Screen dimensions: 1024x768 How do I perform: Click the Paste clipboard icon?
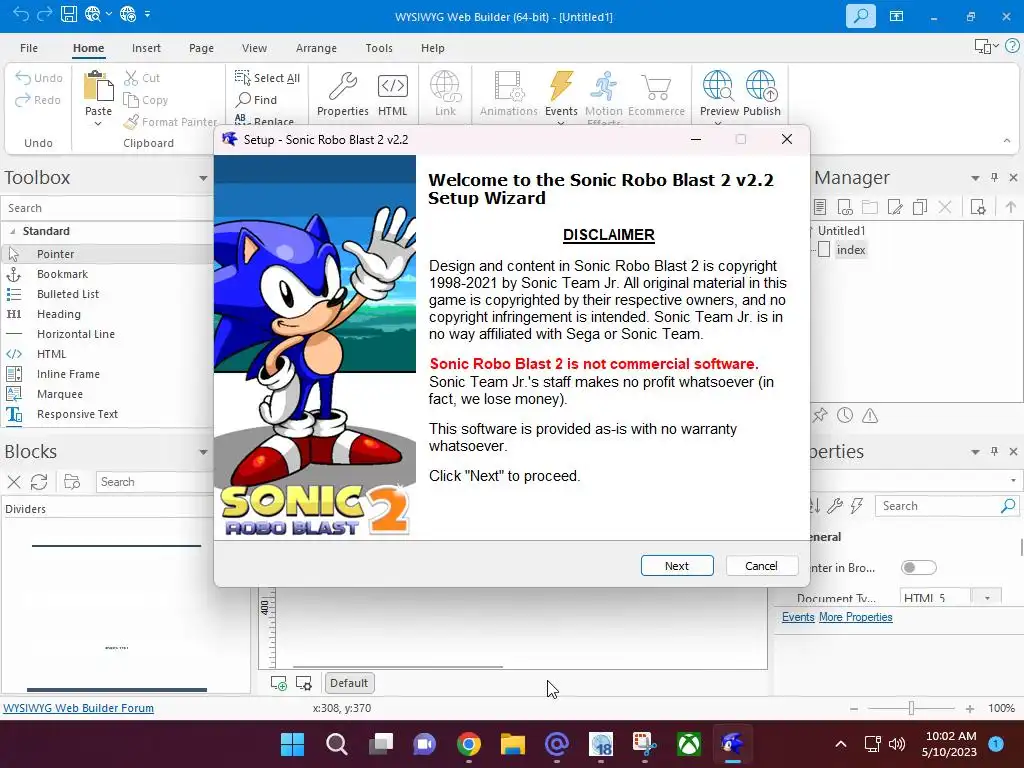pos(98,86)
